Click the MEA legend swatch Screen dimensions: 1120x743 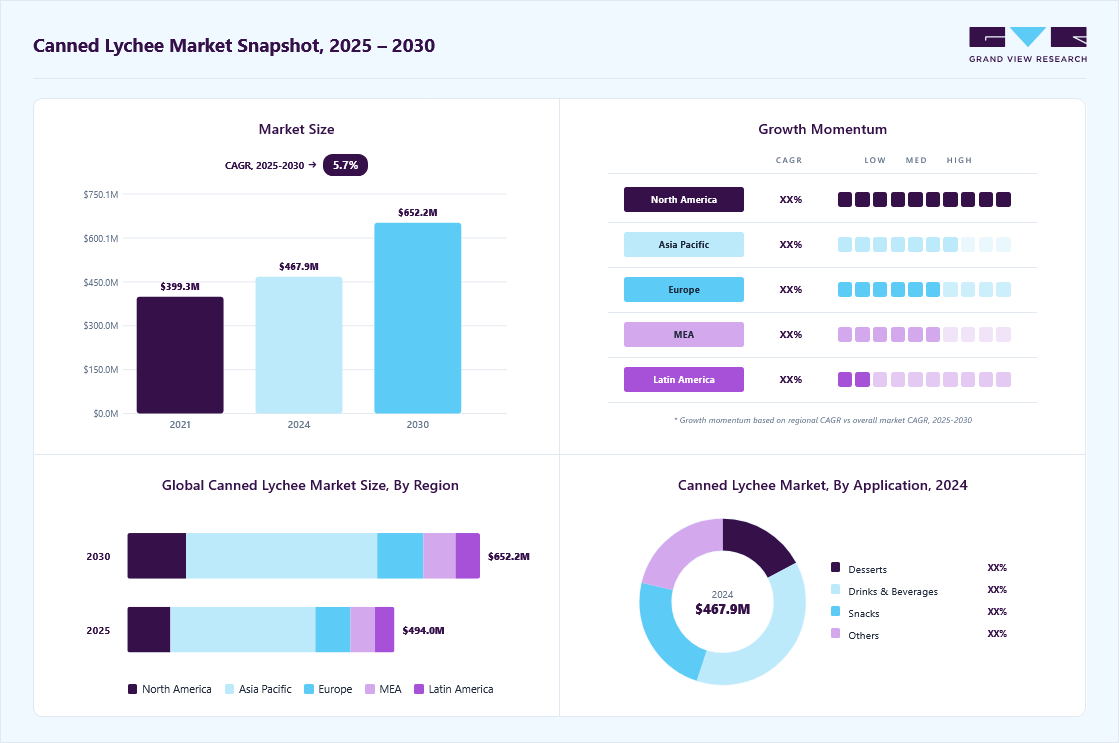370,689
